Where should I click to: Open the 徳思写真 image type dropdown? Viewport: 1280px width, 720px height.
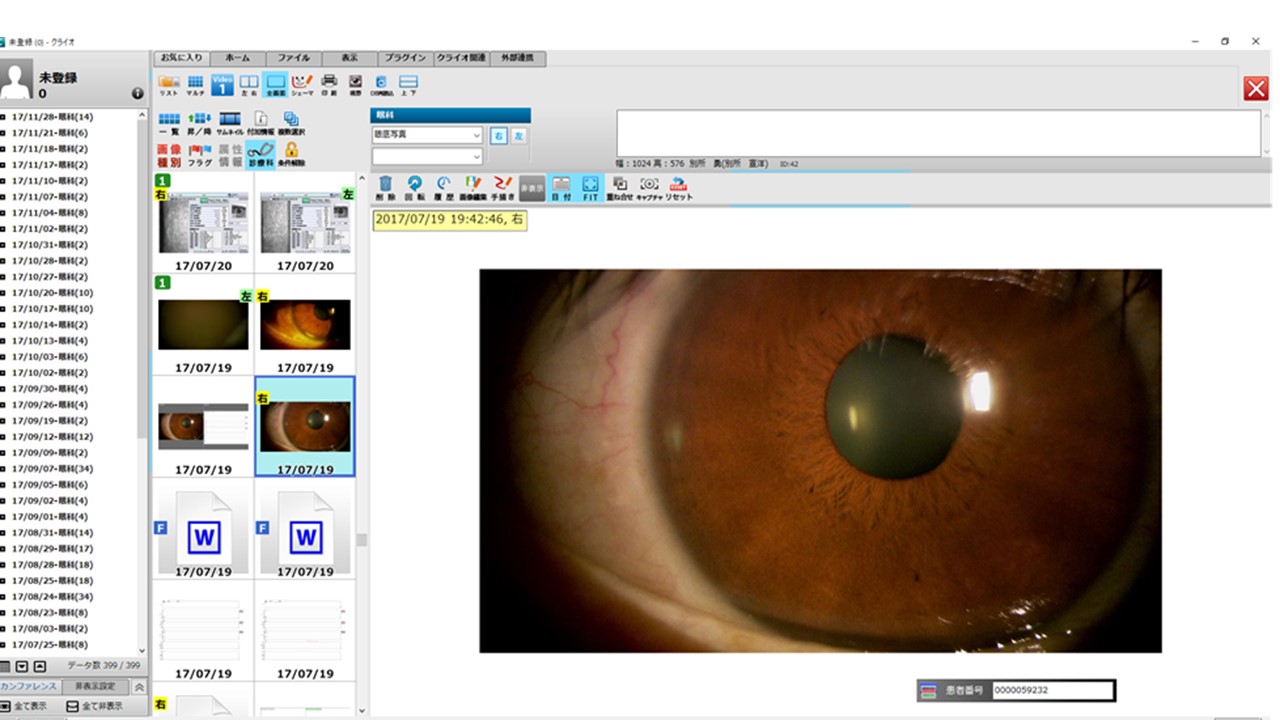427,134
